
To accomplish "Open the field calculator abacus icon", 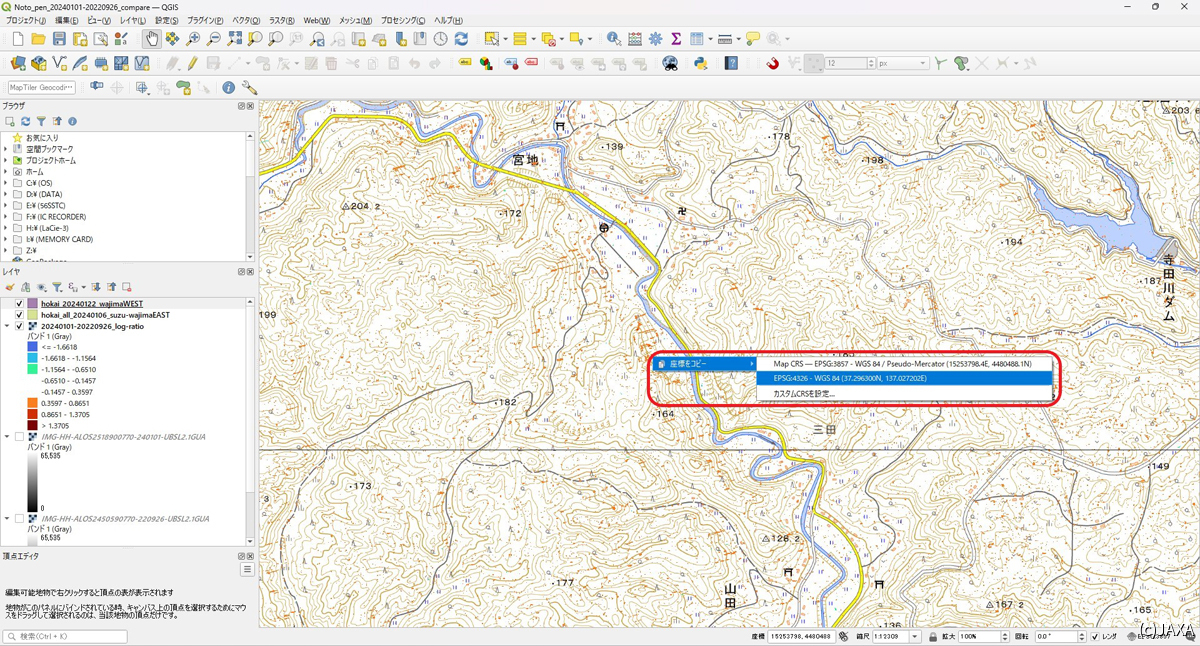I will pos(635,39).
